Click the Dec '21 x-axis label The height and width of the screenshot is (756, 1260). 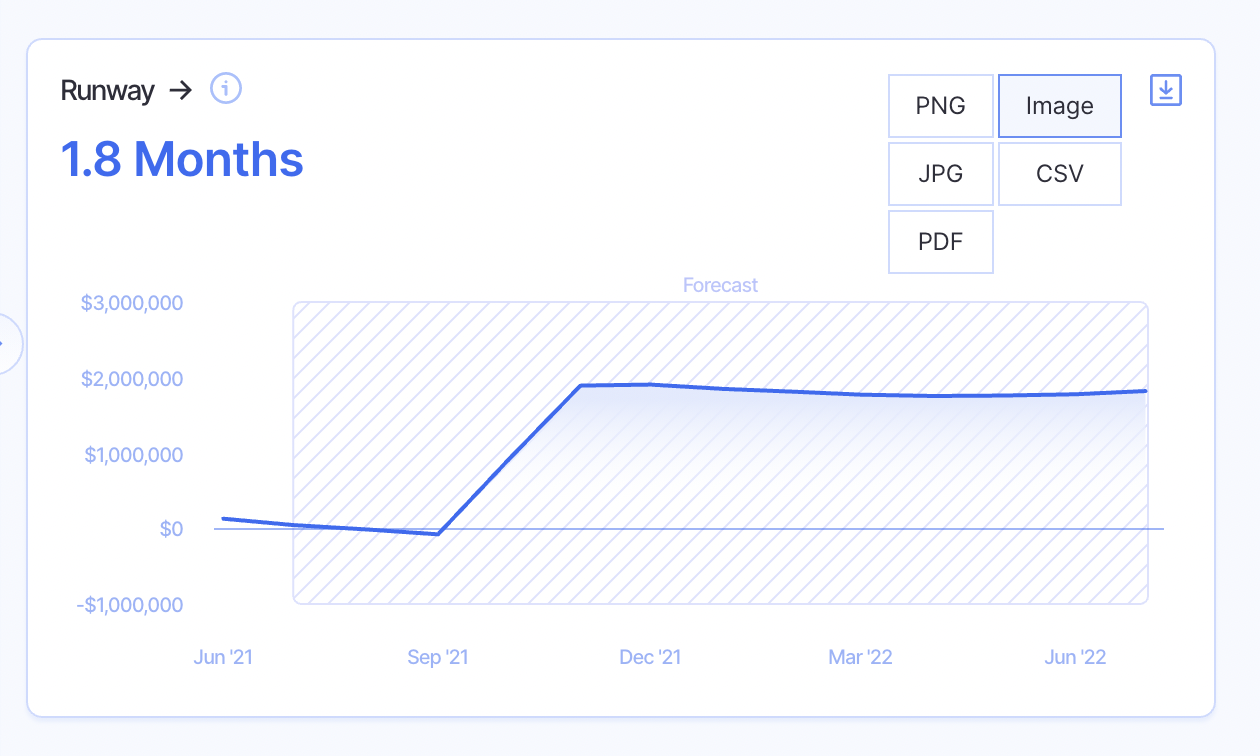coord(650,657)
